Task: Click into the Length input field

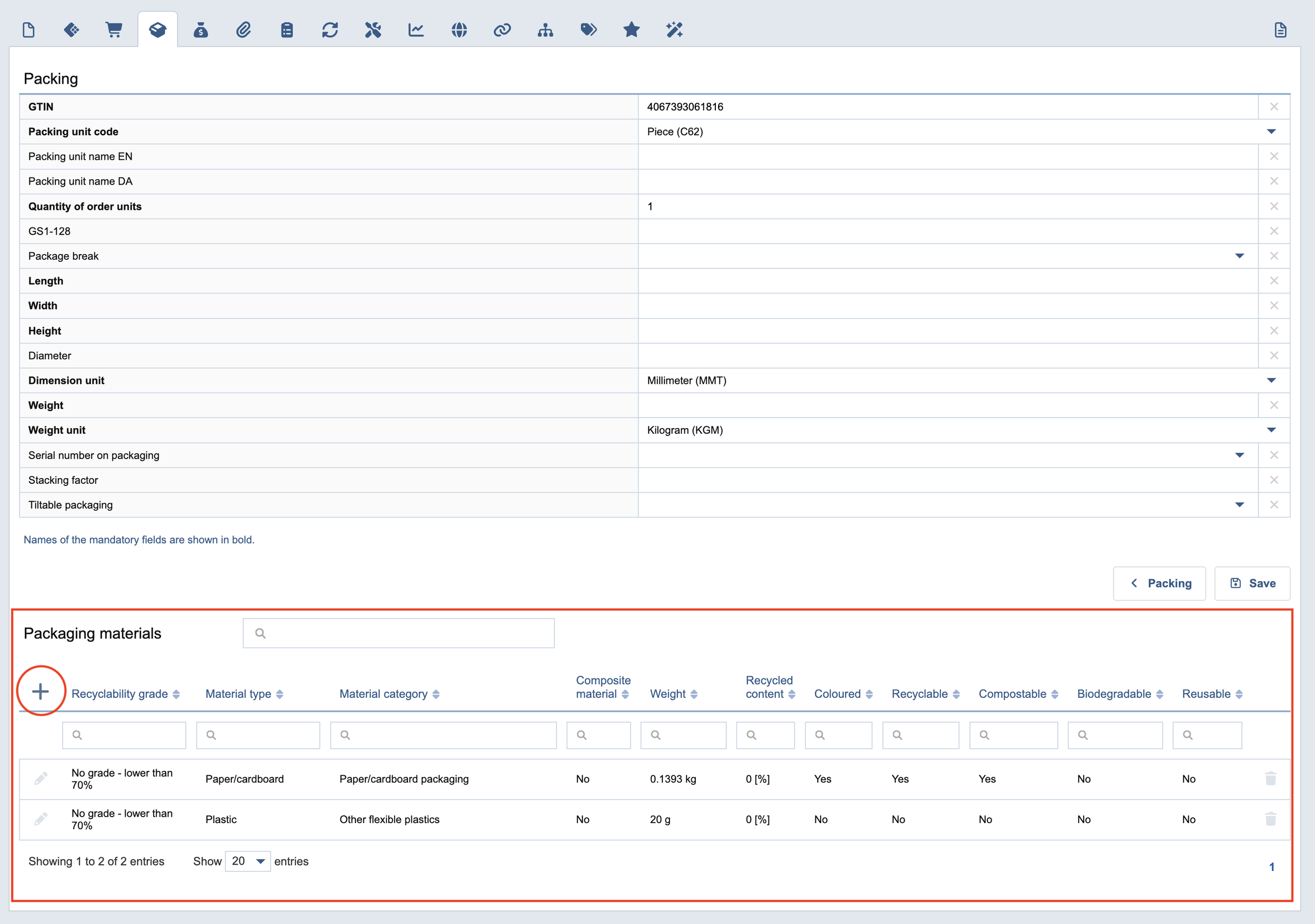Action: (948, 280)
